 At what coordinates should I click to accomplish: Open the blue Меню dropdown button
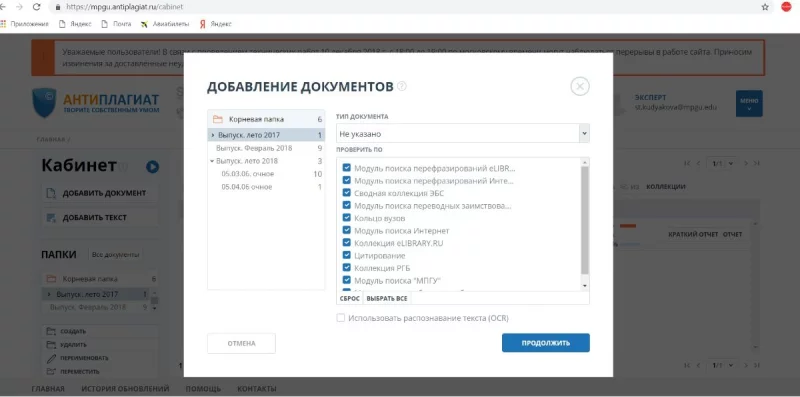pos(749,104)
